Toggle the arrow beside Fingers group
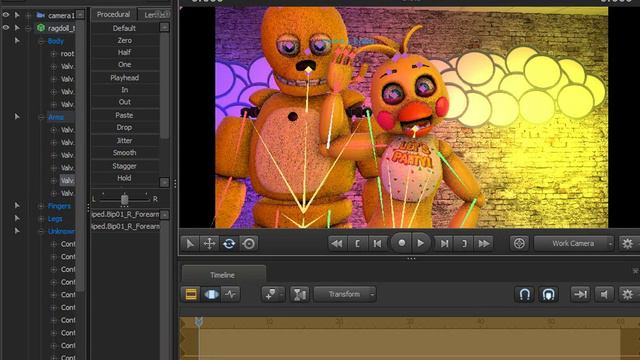640x360 pixels. point(17,205)
